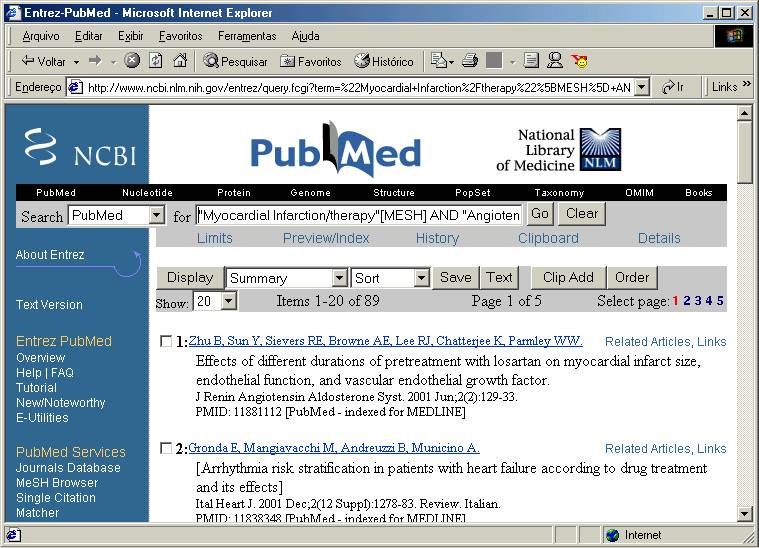Image resolution: width=759 pixels, height=548 pixels.
Task: Click the National Library of Medicine logo
Action: click(x=559, y=150)
